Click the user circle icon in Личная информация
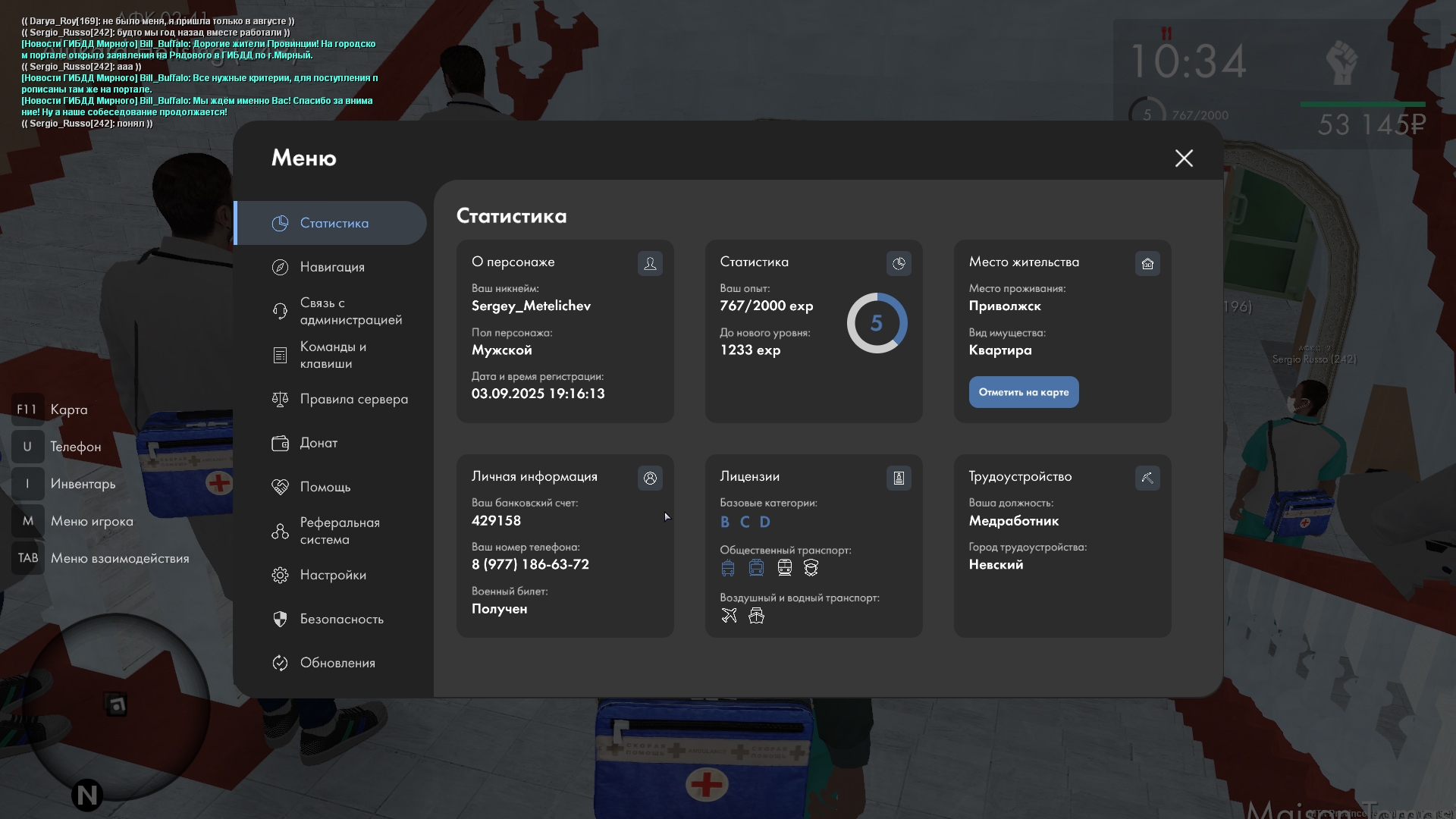The image size is (1456, 819). coord(650,478)
